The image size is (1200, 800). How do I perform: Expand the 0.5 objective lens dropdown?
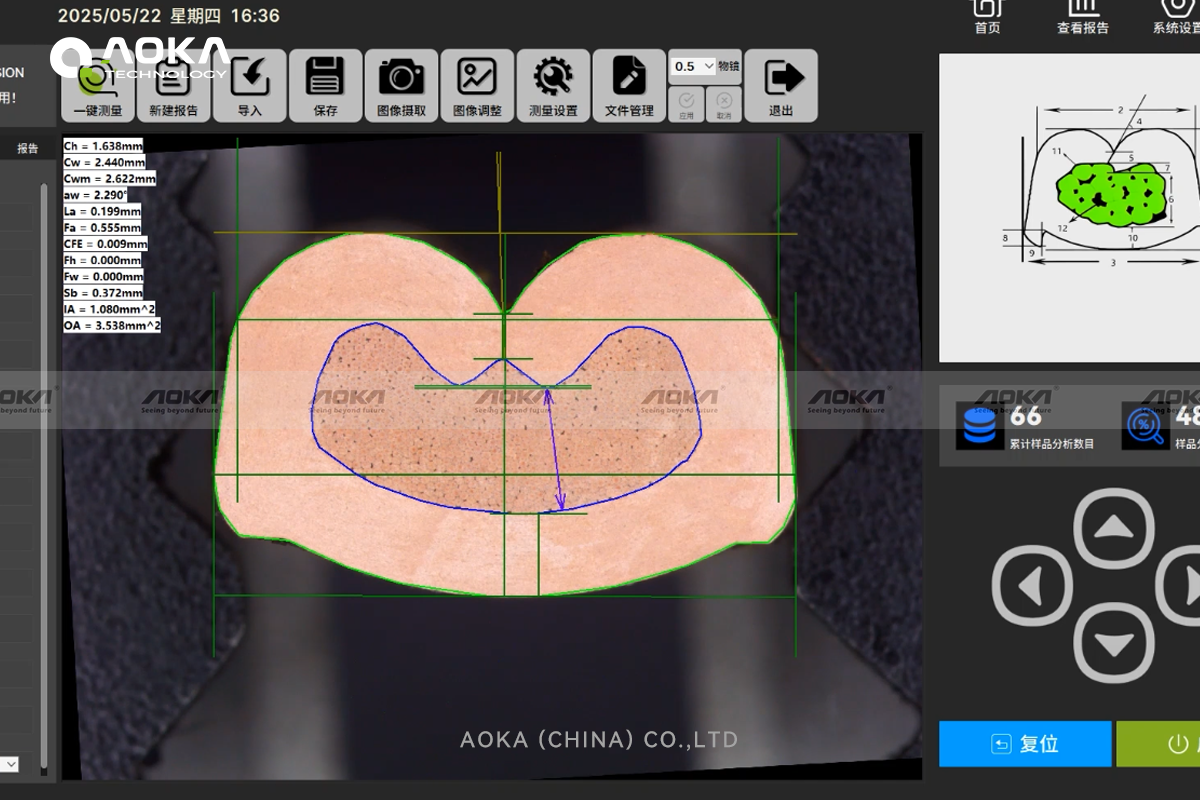(694, 66)
